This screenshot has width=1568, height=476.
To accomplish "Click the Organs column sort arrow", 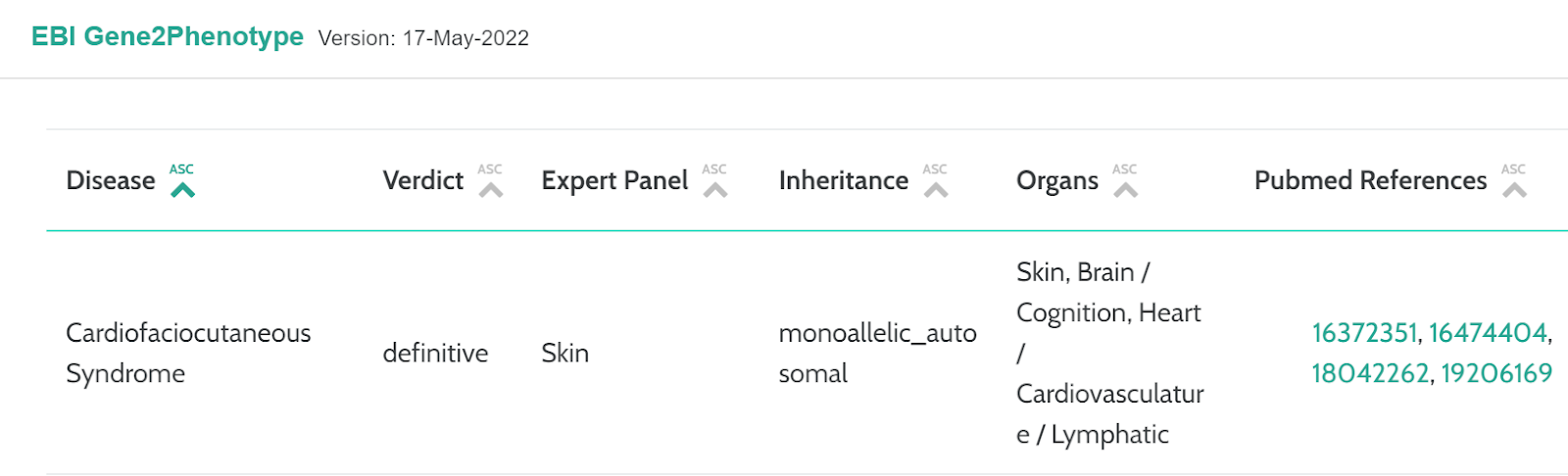I will pos(1125,181).
